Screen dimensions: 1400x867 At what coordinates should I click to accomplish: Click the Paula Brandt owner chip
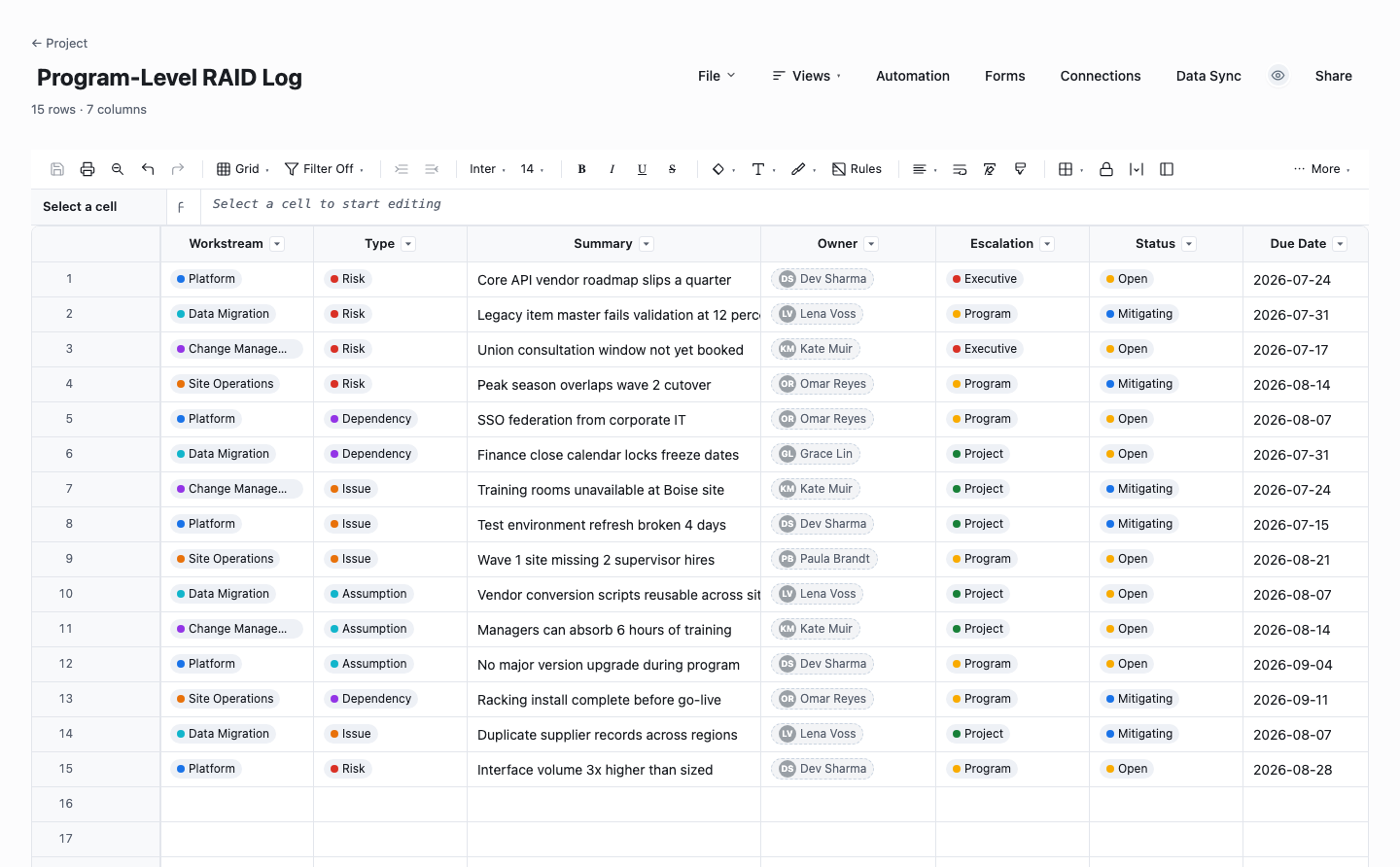click(x=825, y=559)
